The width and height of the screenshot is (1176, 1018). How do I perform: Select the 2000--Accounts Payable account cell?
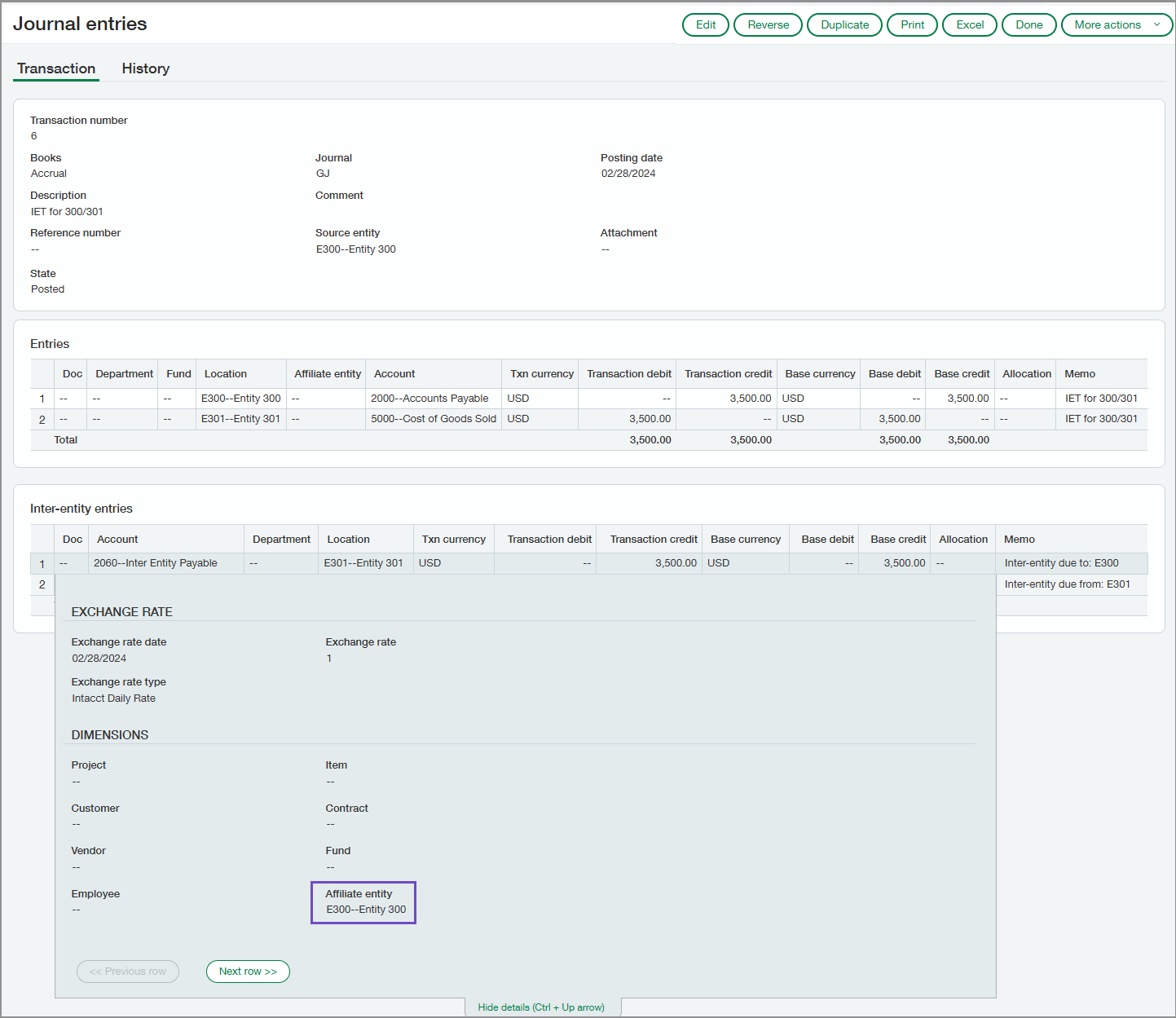[429, 398]
